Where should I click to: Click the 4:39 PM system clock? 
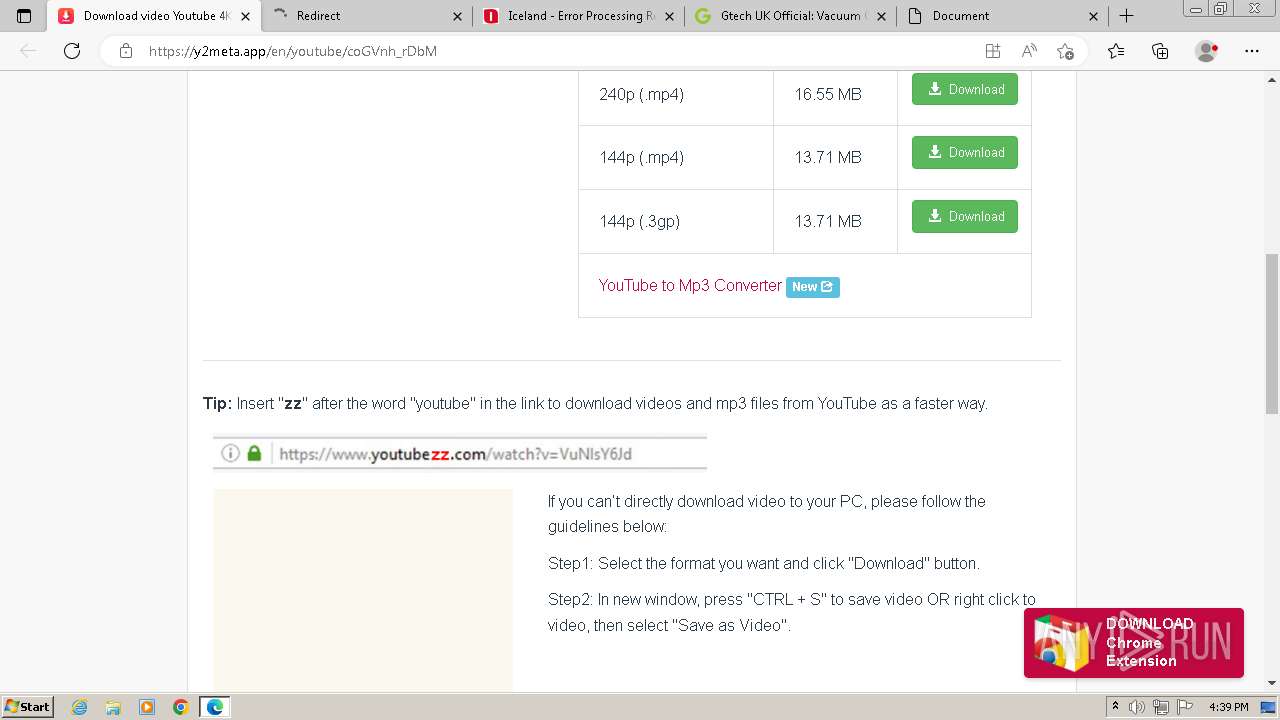[x=1229, y=707]
